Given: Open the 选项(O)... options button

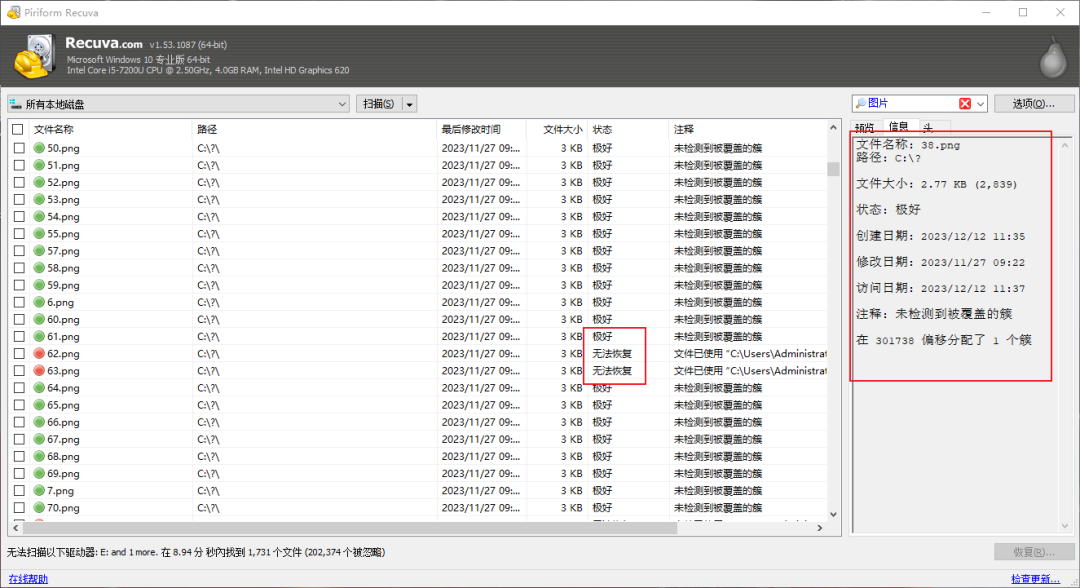Looking at the screenshot, I should click(x=1033, y=103).
